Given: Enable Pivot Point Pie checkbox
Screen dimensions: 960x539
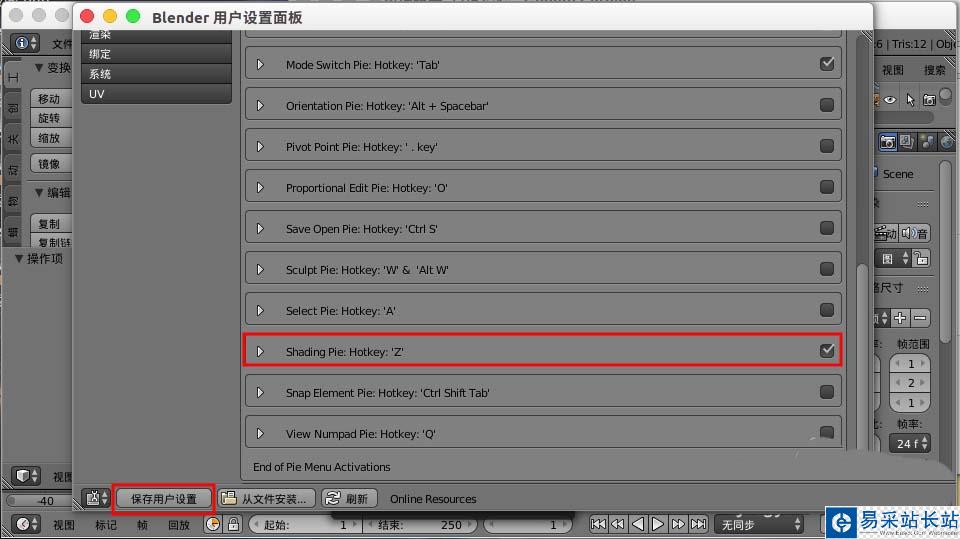Looking at the screenshot, I should (827, 146).
